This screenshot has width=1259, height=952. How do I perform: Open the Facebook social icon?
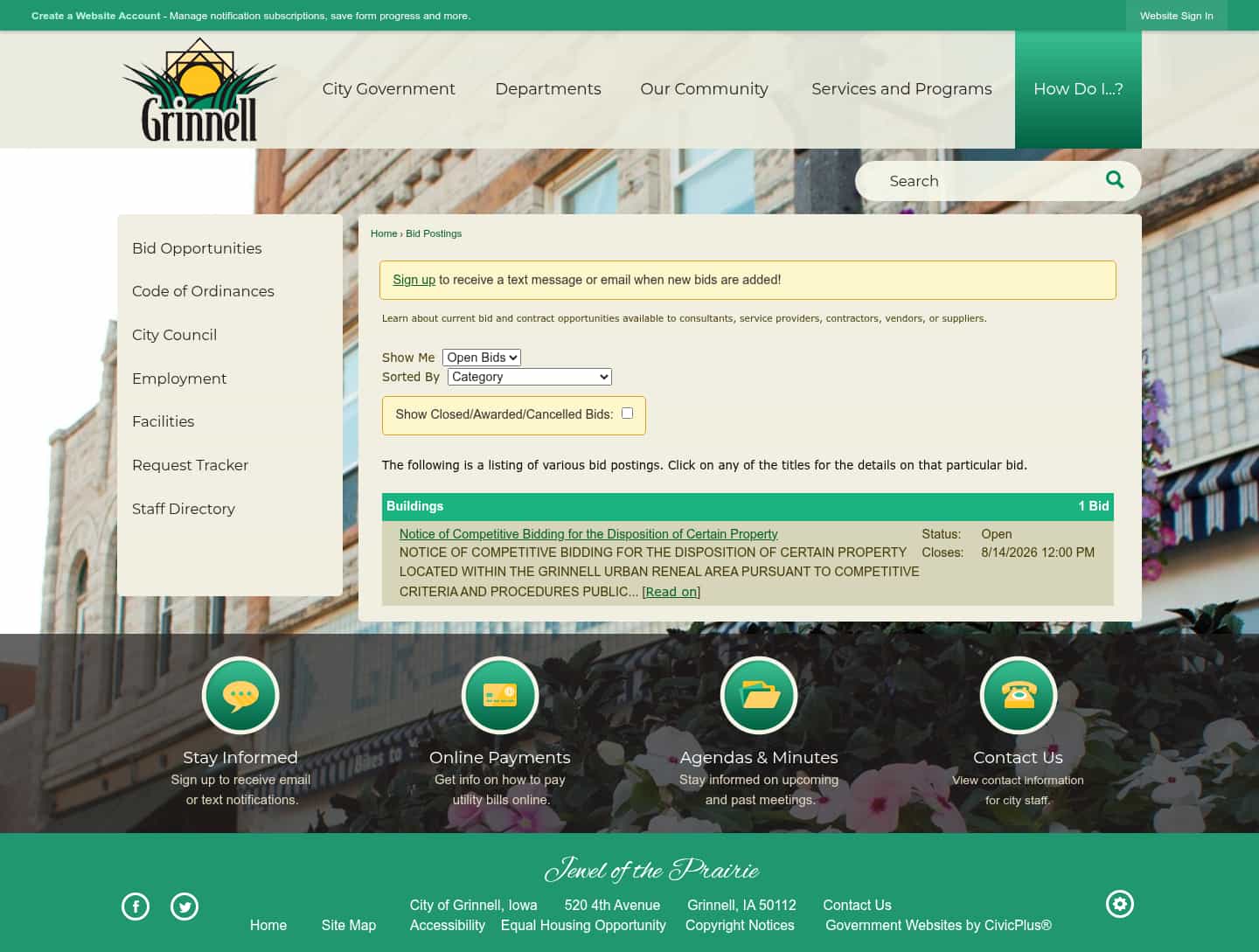(x=136, y=907)
